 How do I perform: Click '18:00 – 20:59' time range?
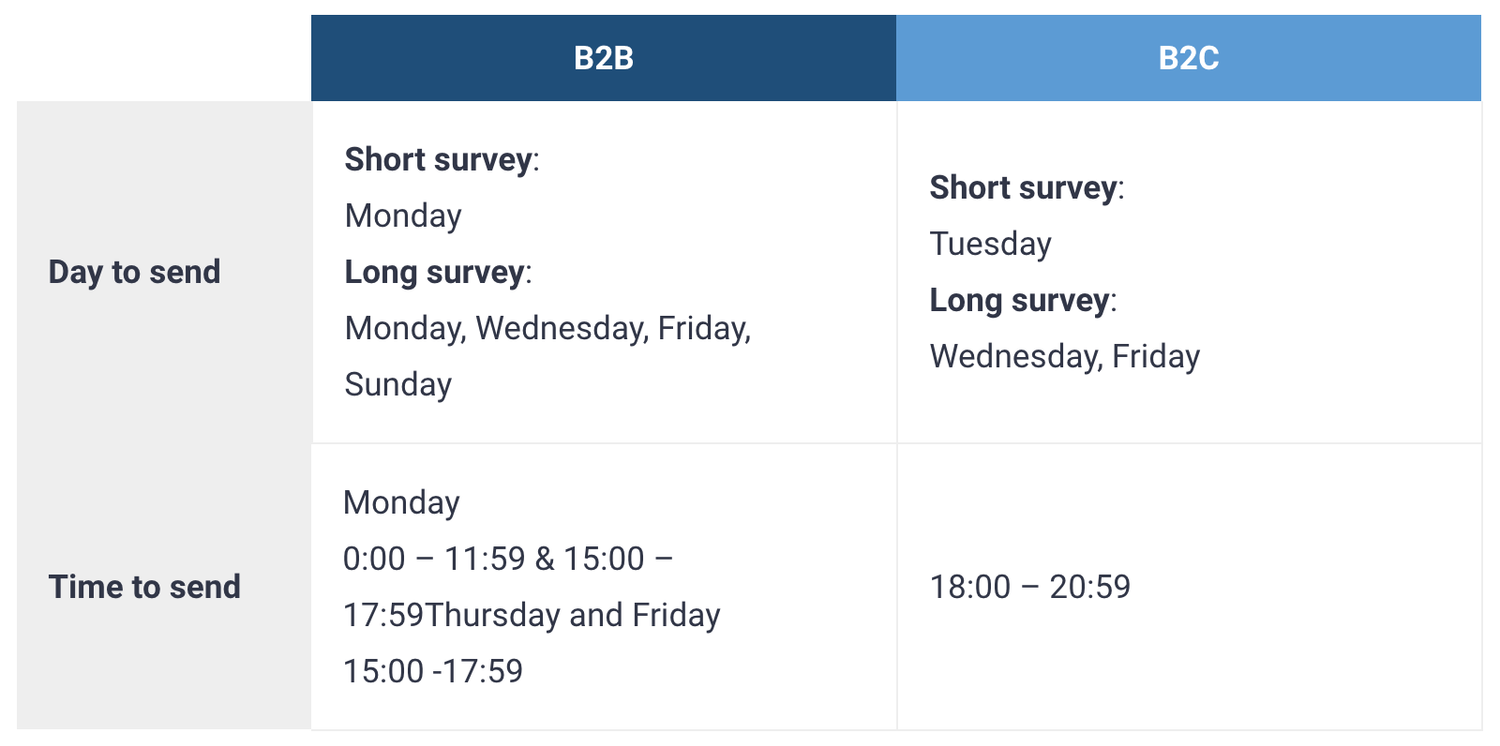[1030, 586]
